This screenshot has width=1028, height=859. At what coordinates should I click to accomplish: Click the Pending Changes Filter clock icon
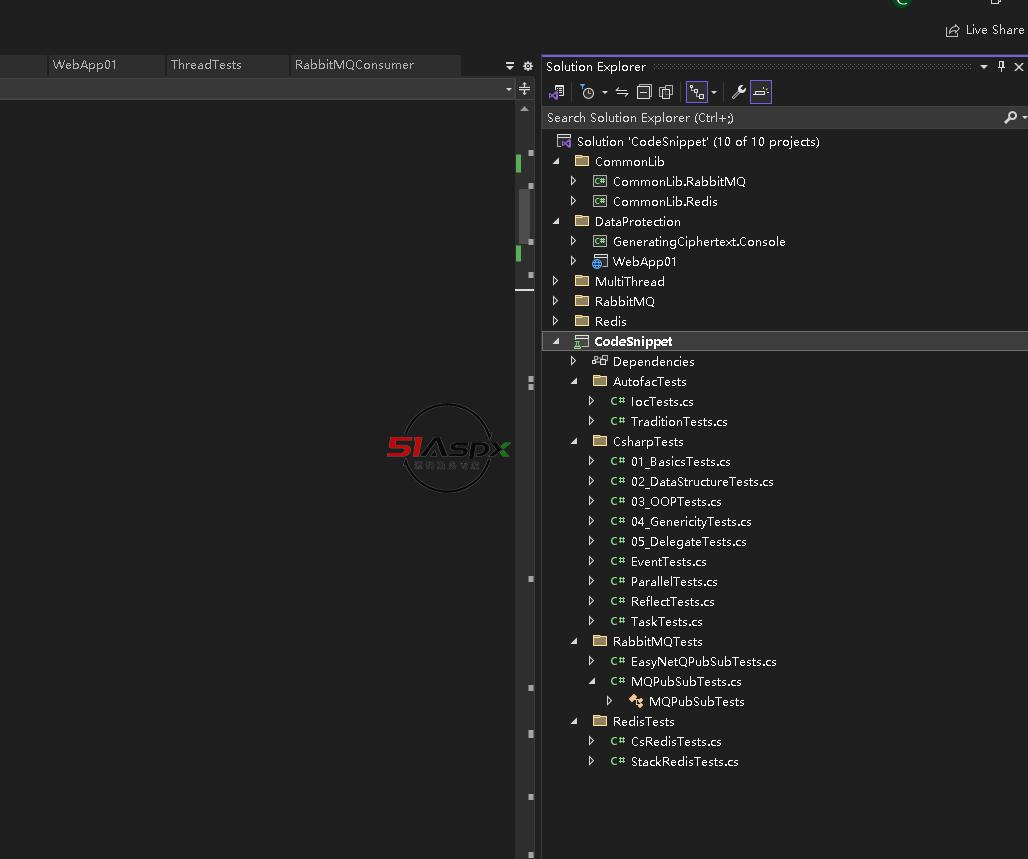point(588,92)
